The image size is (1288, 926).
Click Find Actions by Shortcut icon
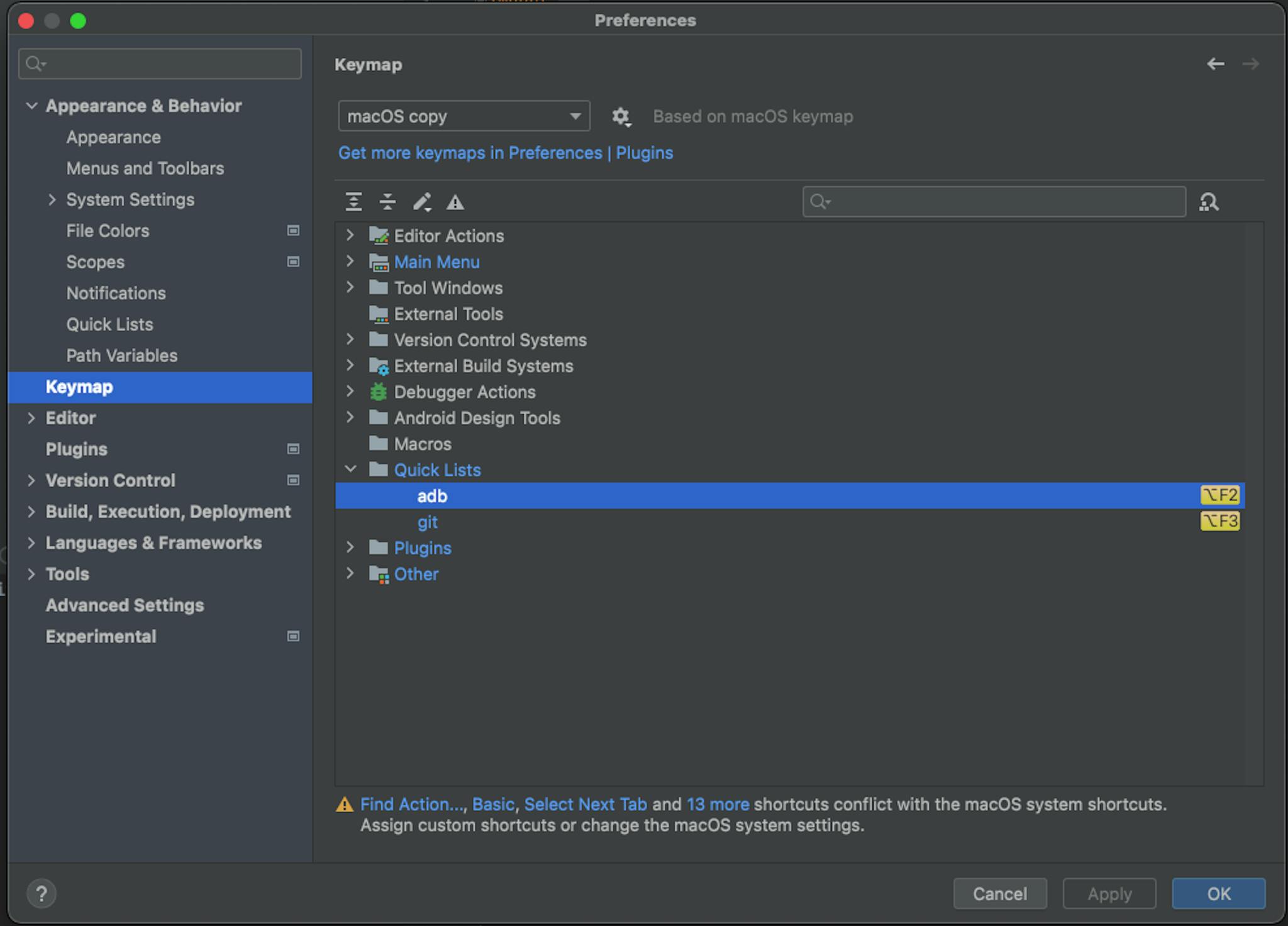point(1208,202)
